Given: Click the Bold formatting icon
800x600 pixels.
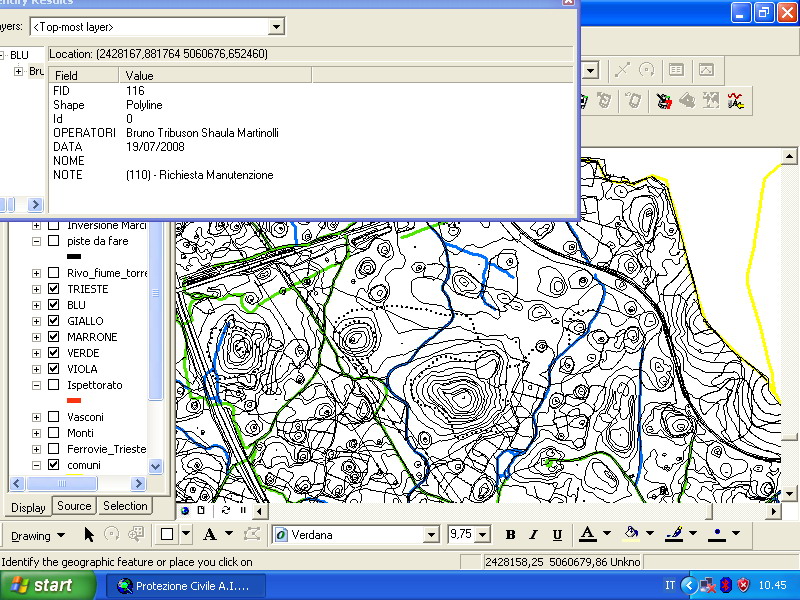Looking at the screenshot, I should [x=510, y=535].
